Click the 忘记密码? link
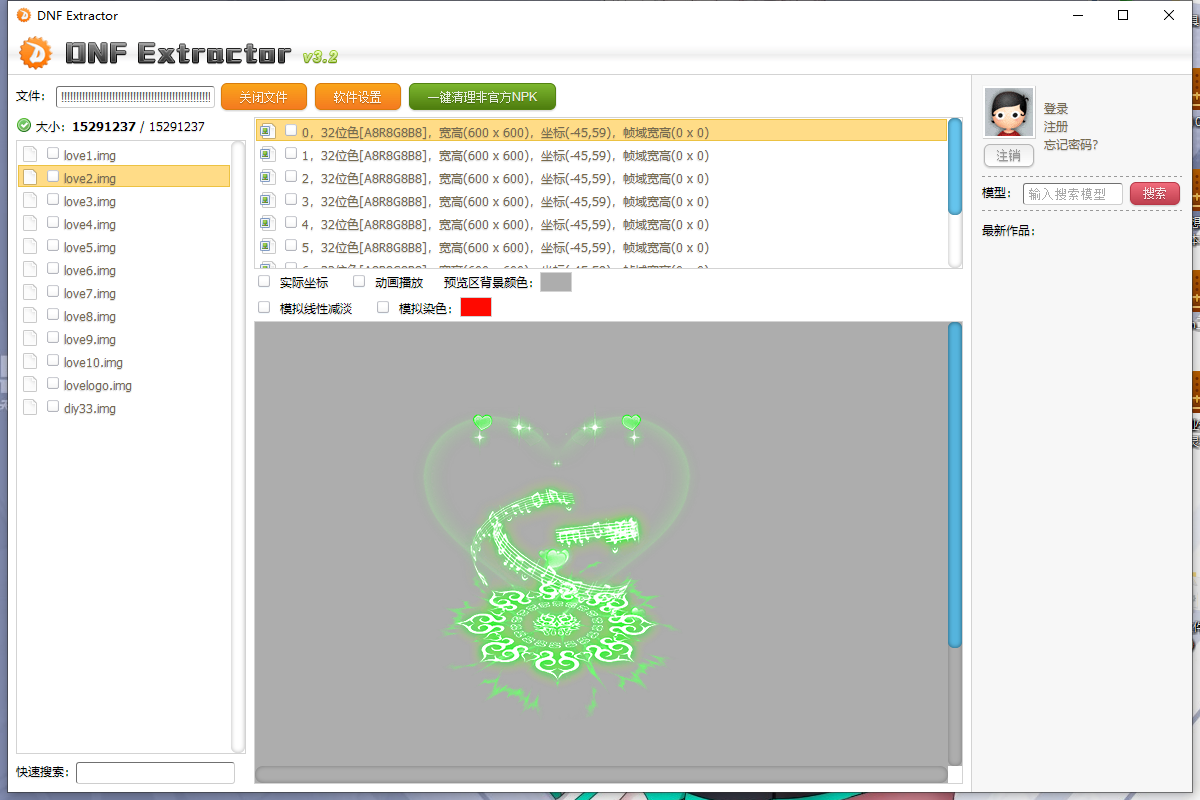The image size is (1200, 800). tap(1071, 145)
